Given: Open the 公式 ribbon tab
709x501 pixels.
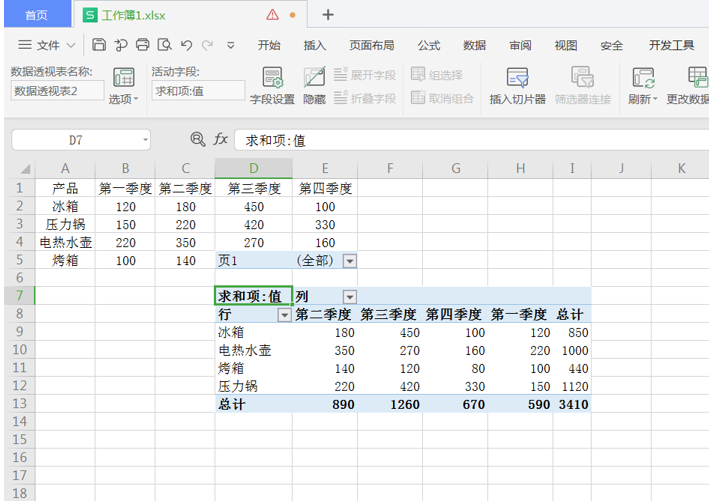Looking at the screenshot, I should 429,45.
